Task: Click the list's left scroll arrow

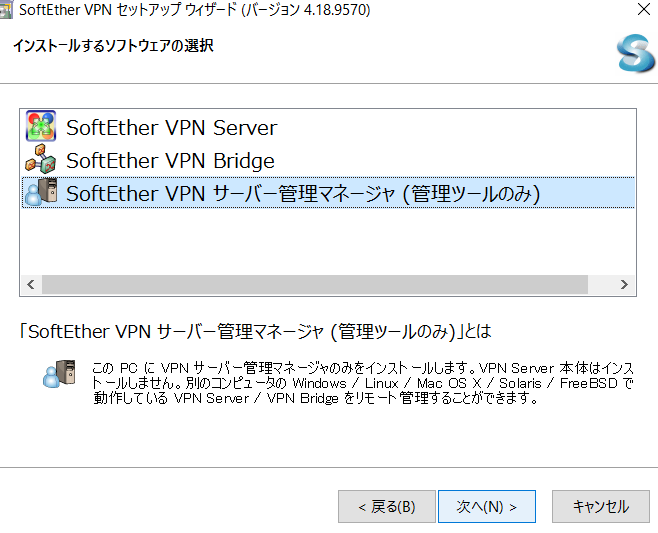Action: [31, 285]
